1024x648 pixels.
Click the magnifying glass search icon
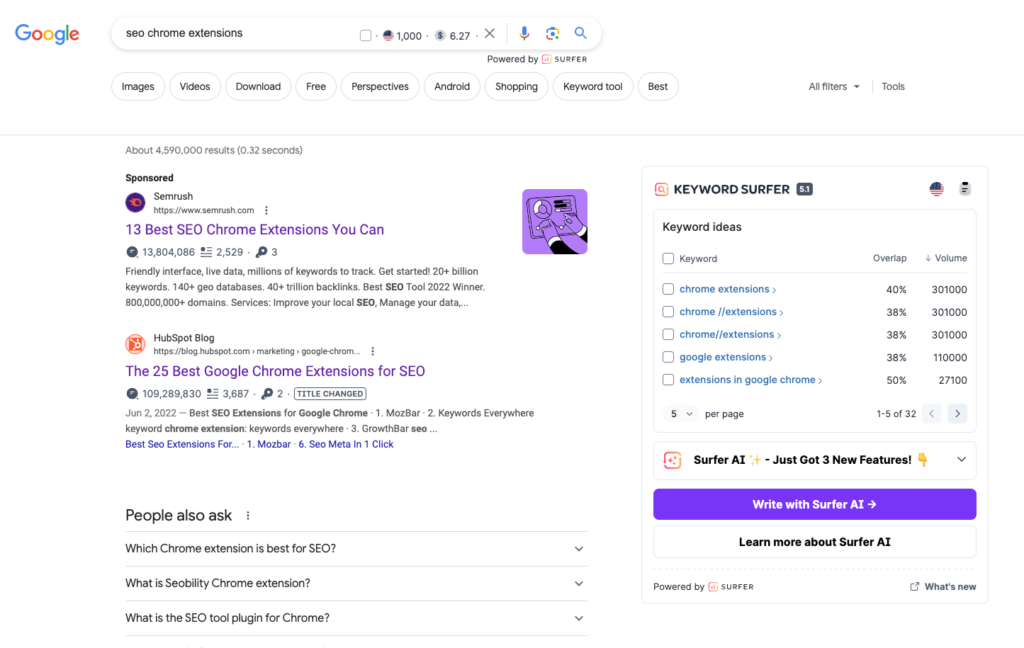581,34
